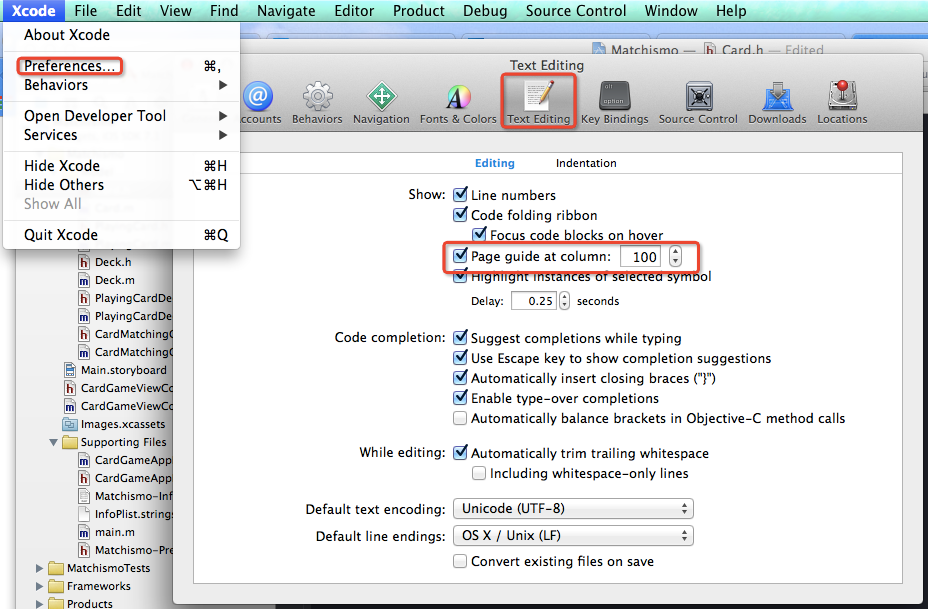Enable Including whitespace-only lines
Image resolution: width=928 pixels, height=609 pixels.
point(479,473)
